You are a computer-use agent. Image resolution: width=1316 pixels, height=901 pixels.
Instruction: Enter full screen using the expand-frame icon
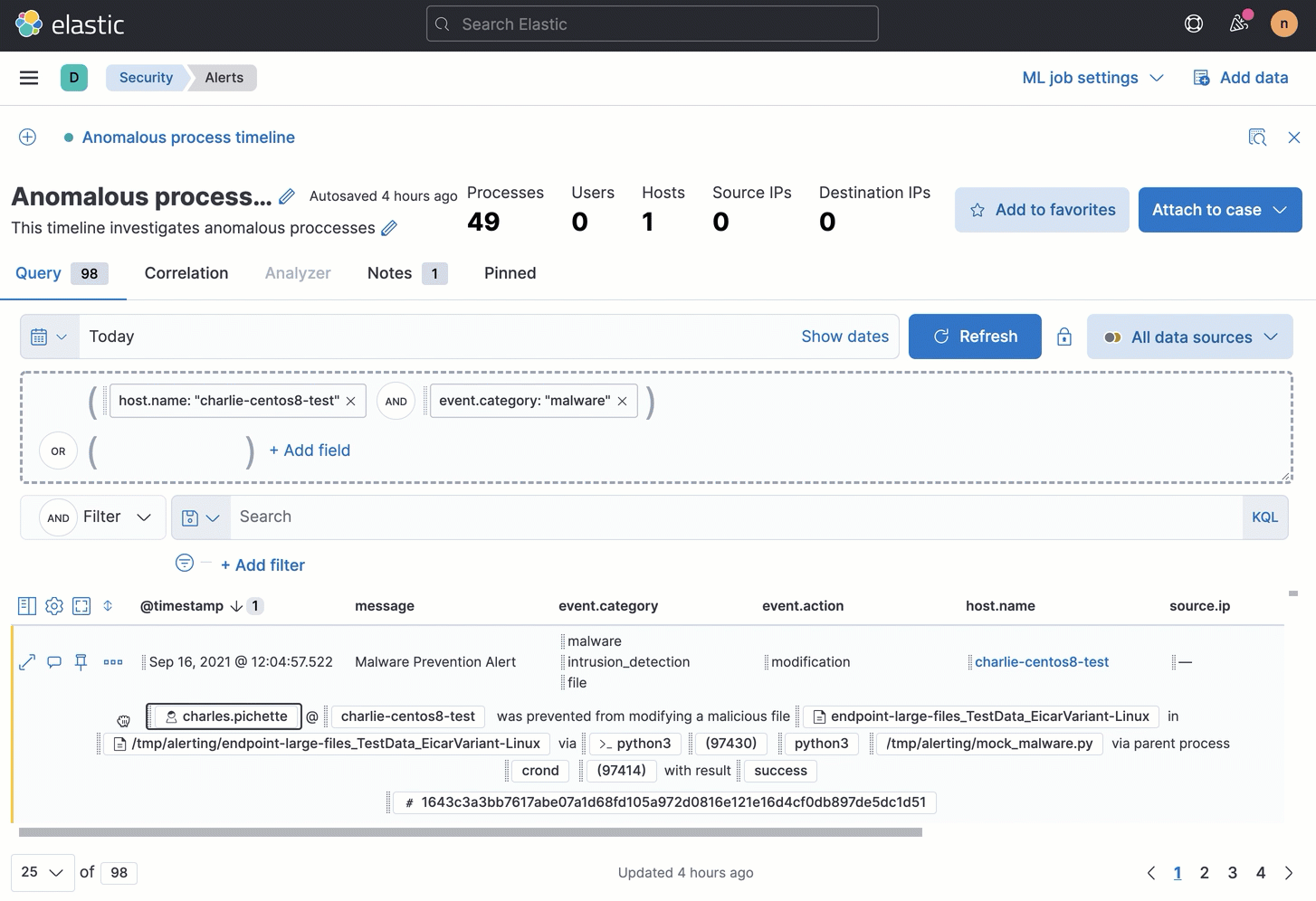tap(81, 605)
